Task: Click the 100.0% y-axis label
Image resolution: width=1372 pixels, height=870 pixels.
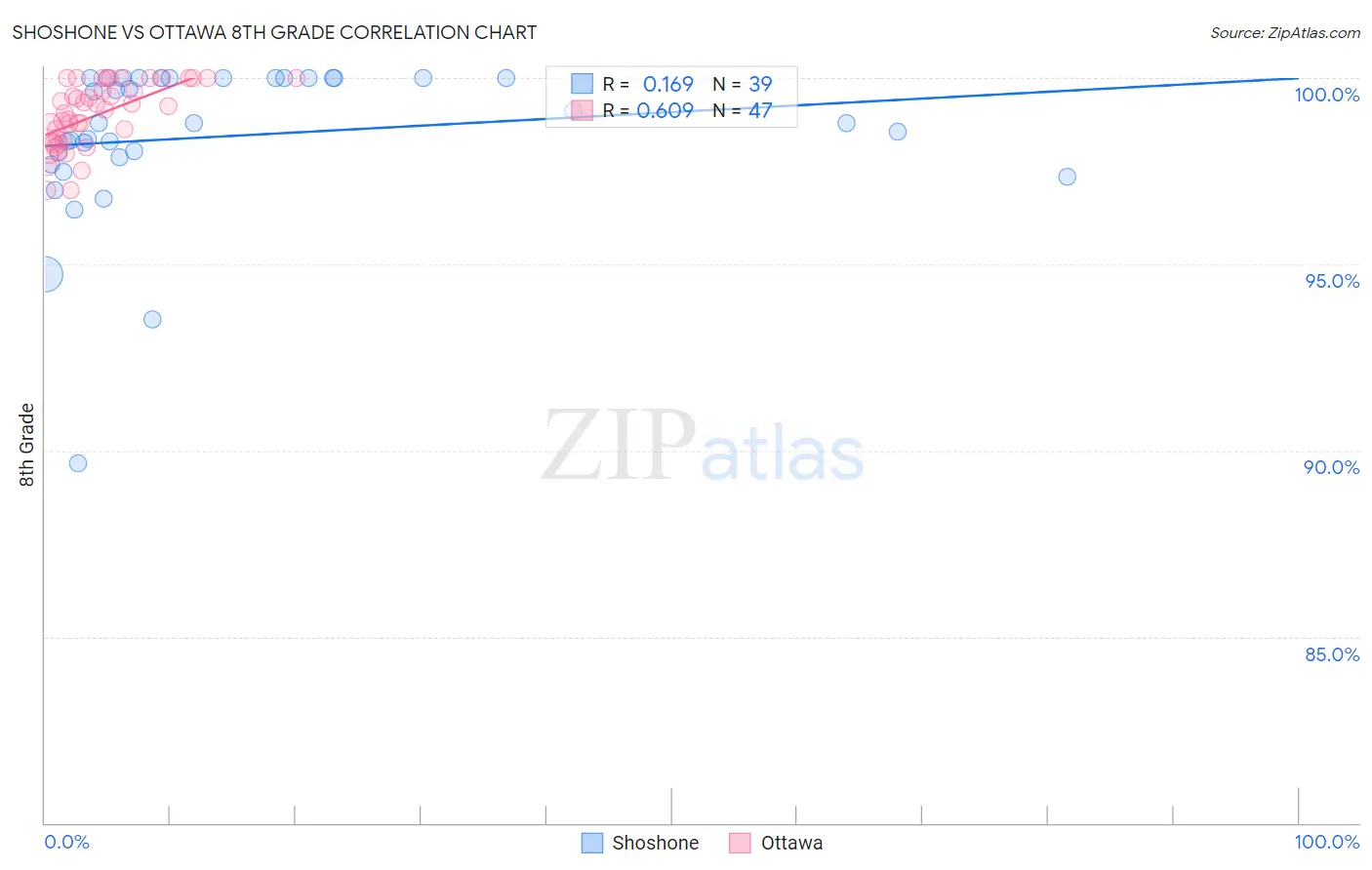Action: 1326,95
